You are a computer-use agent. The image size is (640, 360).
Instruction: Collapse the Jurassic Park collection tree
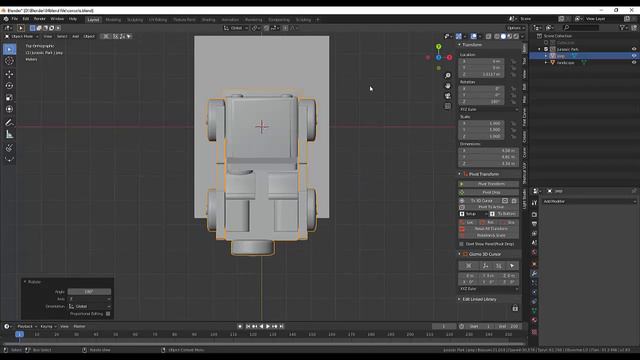pos(539,49)
